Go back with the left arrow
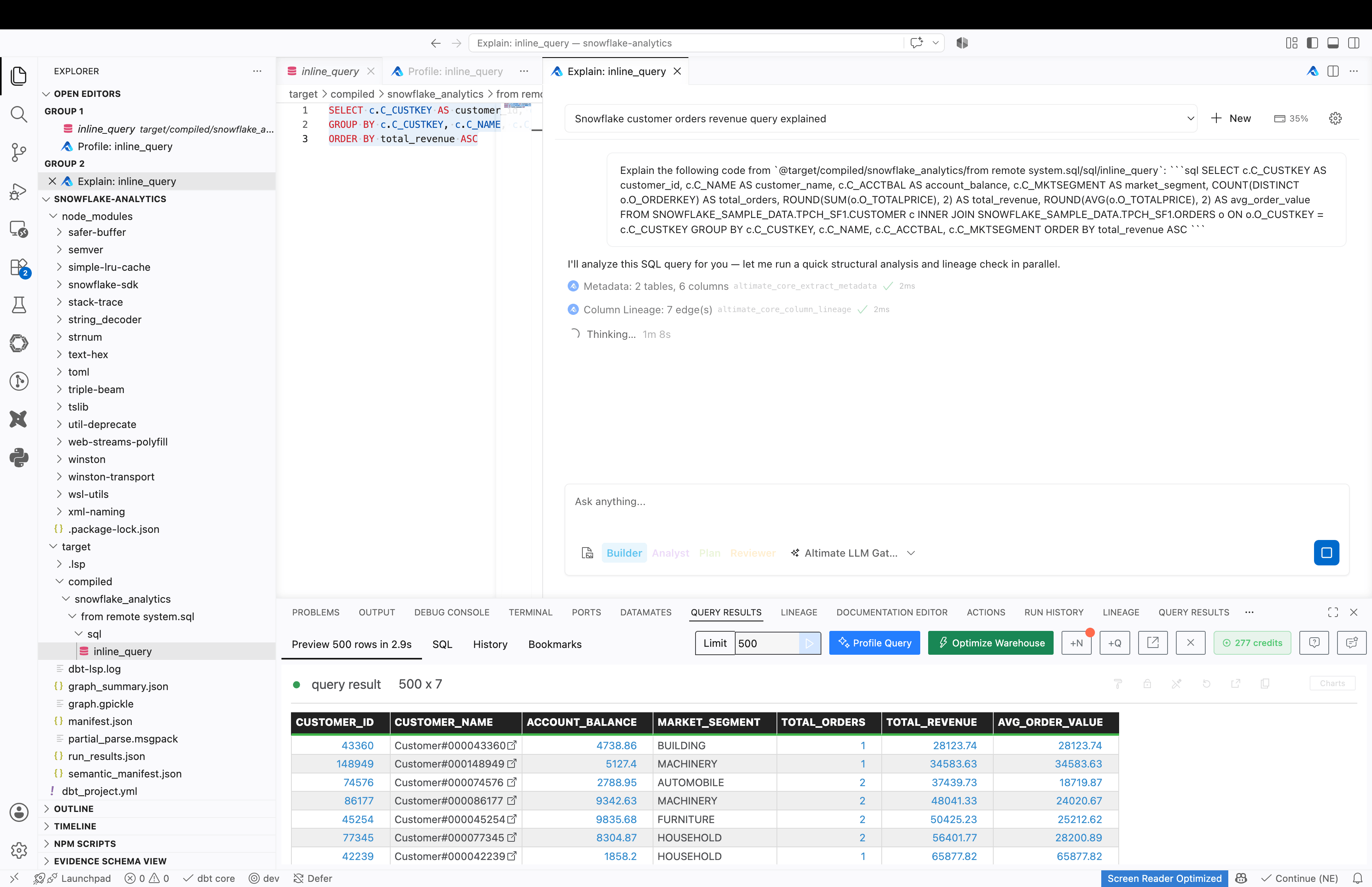This screenshot has height=887, width=1372. click(x=436, y=43)
